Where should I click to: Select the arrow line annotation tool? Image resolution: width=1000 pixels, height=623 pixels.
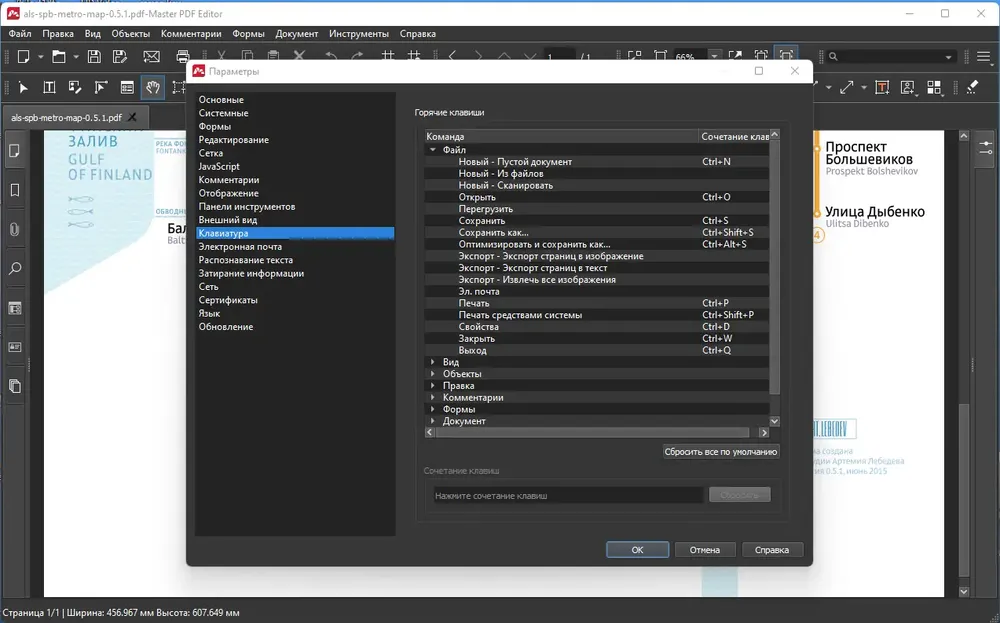847,87
